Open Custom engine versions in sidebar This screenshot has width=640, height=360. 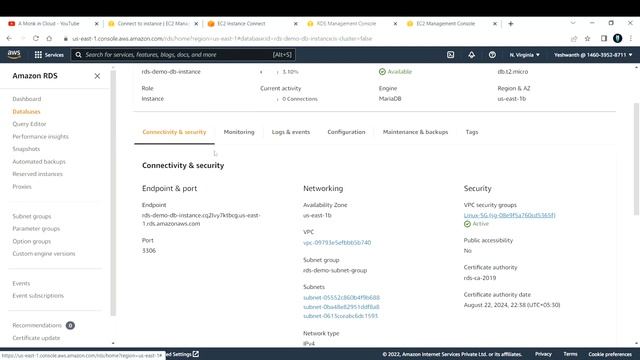tap(44, 253)
